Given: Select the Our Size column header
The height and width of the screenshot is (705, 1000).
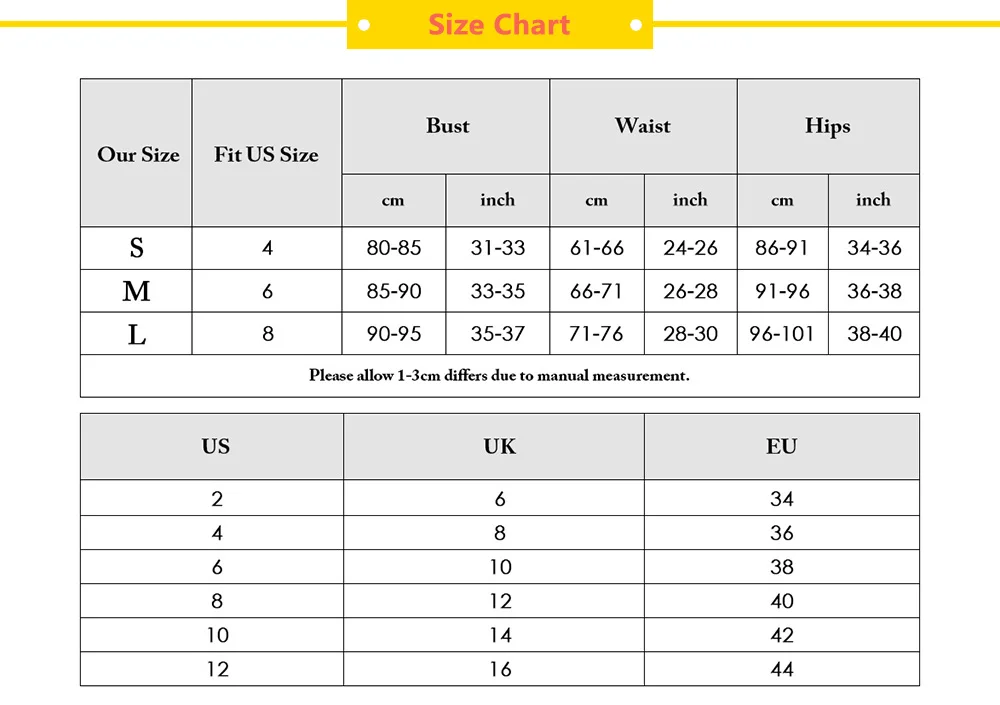Looking at the screenshot, I should point(138,154).
